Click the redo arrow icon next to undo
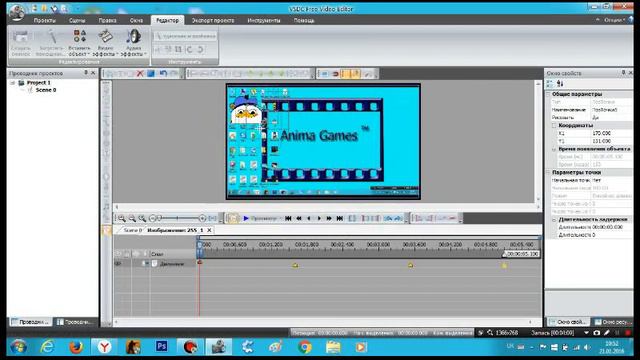640x360 pixels. click(174, 73)
